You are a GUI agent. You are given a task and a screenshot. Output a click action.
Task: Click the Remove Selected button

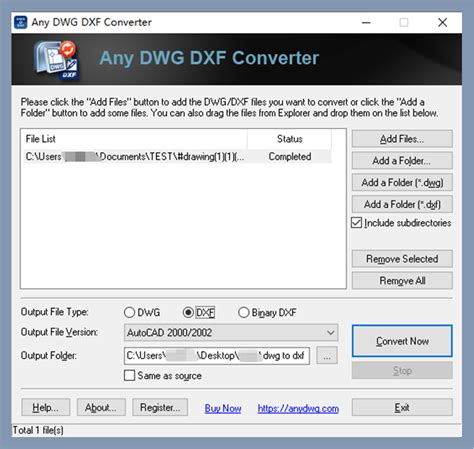click(402, 259)
